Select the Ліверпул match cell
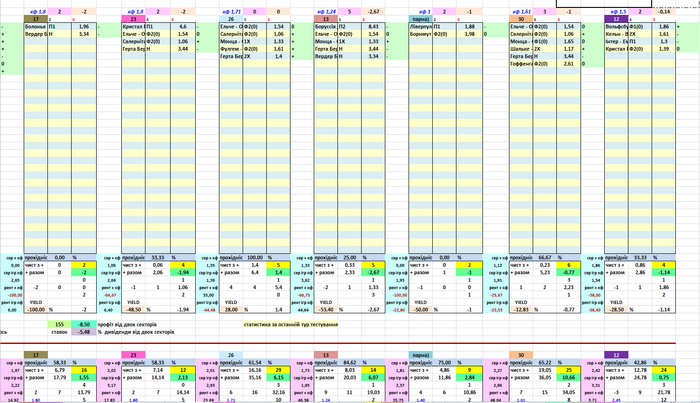This screenshot has width=700, height=403. [x=421, y=26]
